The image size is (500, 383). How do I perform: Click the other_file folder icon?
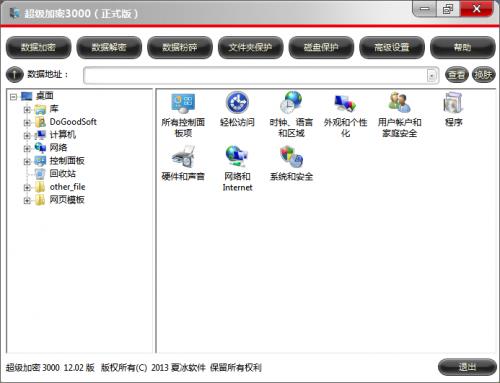pyautogui.click(x=40, y=187)
